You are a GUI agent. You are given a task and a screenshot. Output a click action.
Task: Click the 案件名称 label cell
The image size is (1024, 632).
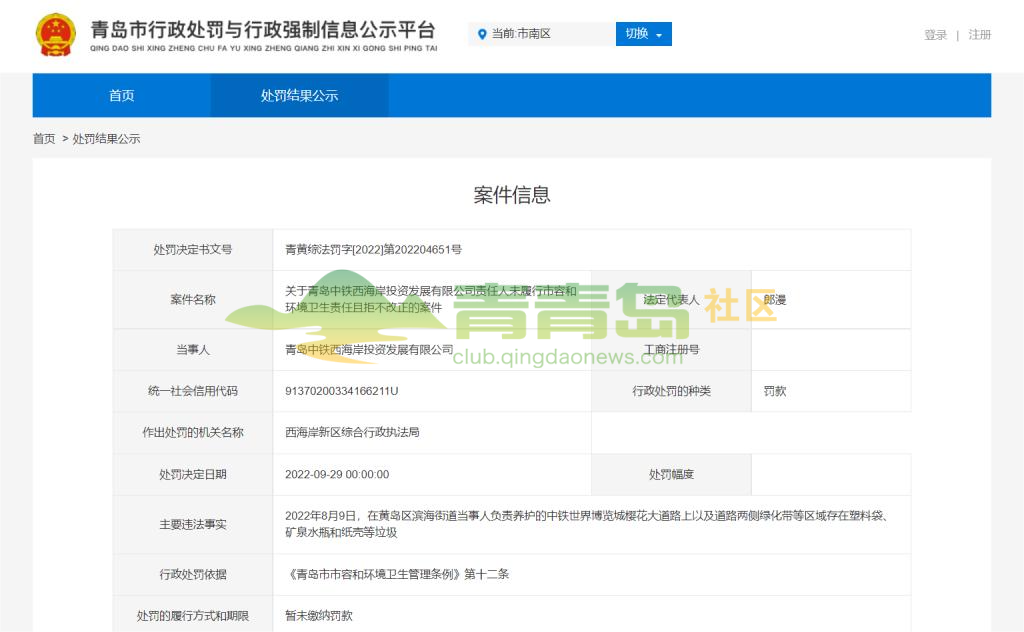[193, 300]
